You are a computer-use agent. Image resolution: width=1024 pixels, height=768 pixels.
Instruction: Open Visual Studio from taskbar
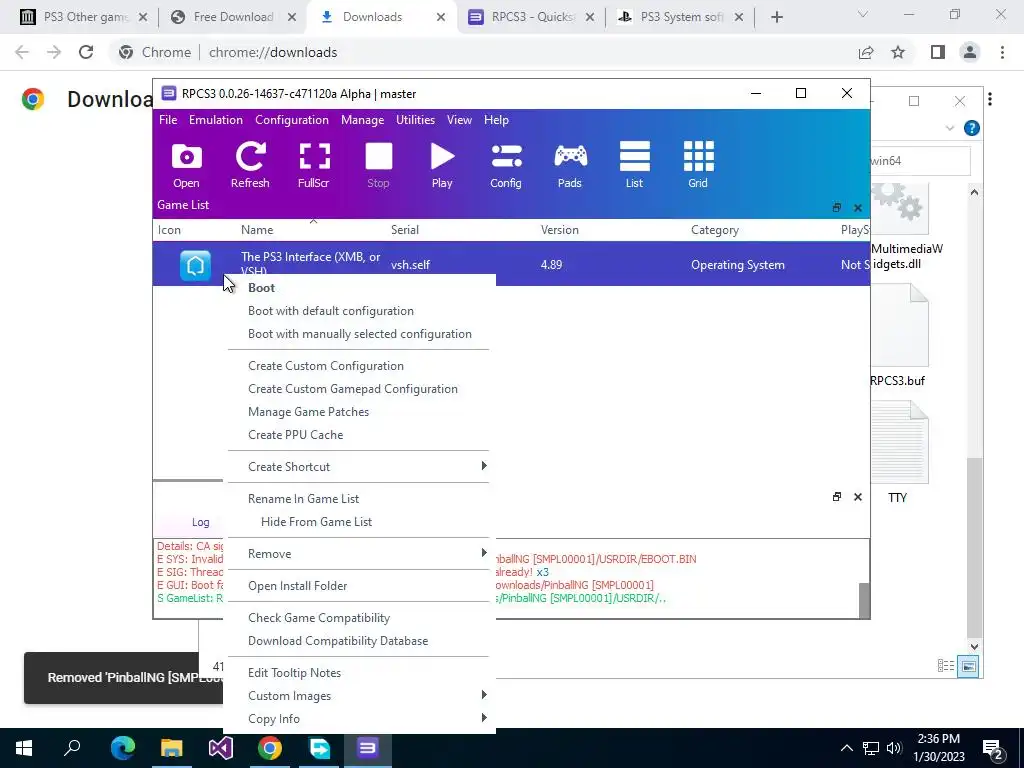[221, 748]
